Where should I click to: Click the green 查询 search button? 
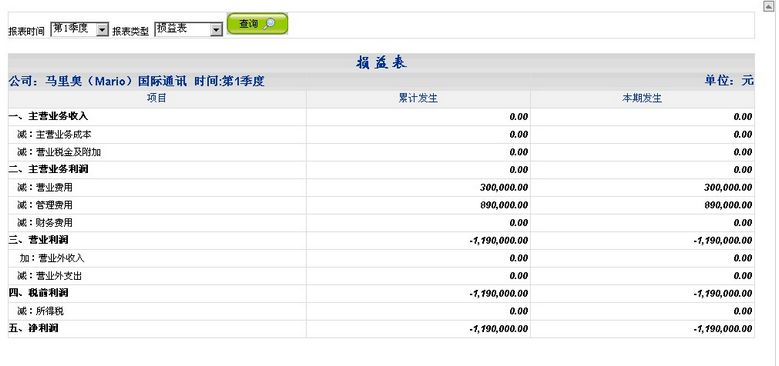(257, 24)
